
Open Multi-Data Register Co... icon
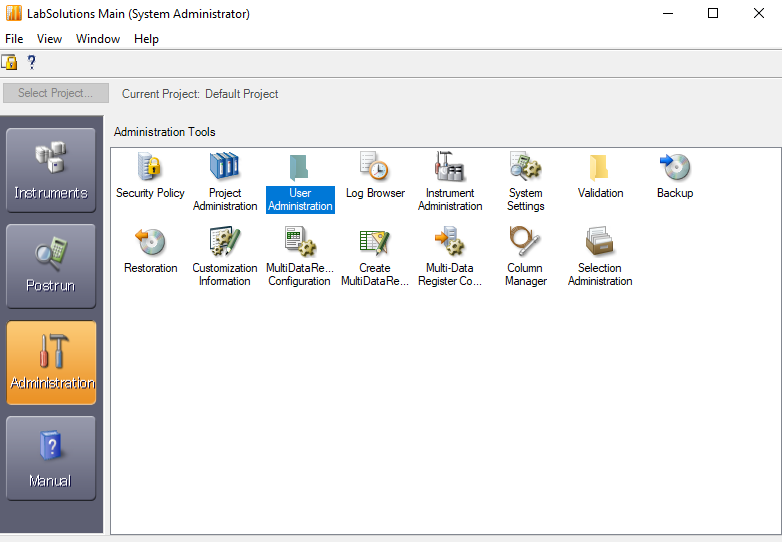click(x=450, y=257)
